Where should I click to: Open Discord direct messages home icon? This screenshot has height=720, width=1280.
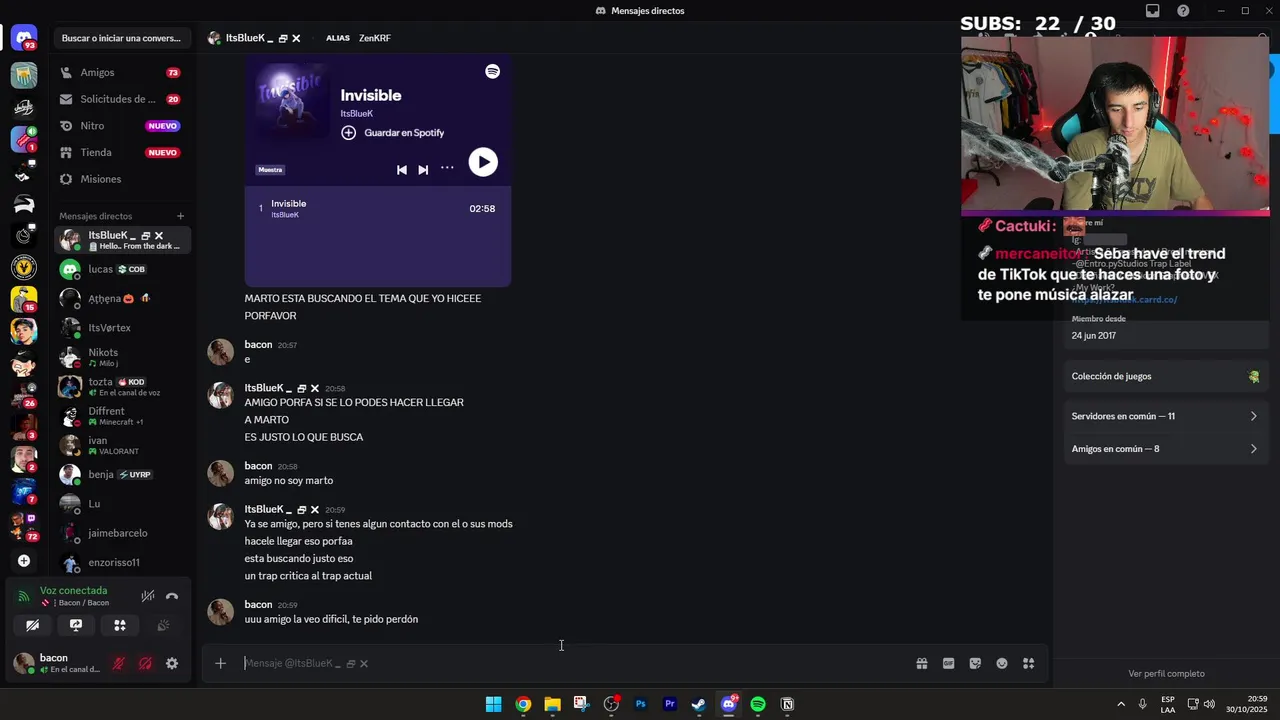(x=24, y=39)
